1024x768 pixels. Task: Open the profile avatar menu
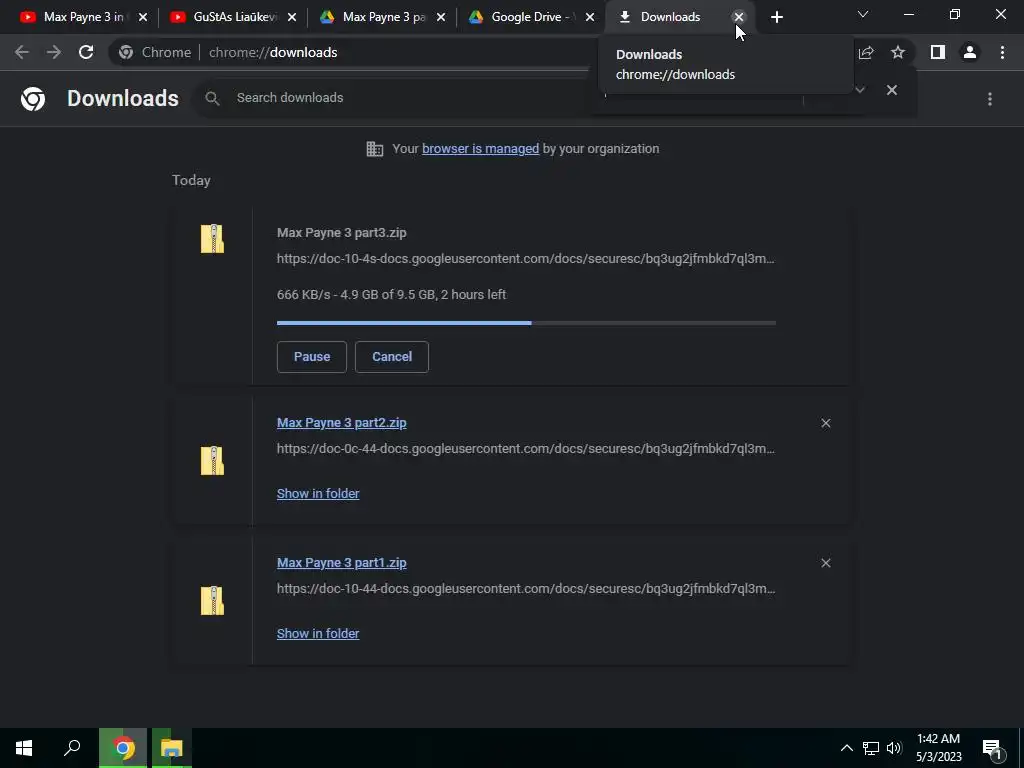[x=970, y=52]
